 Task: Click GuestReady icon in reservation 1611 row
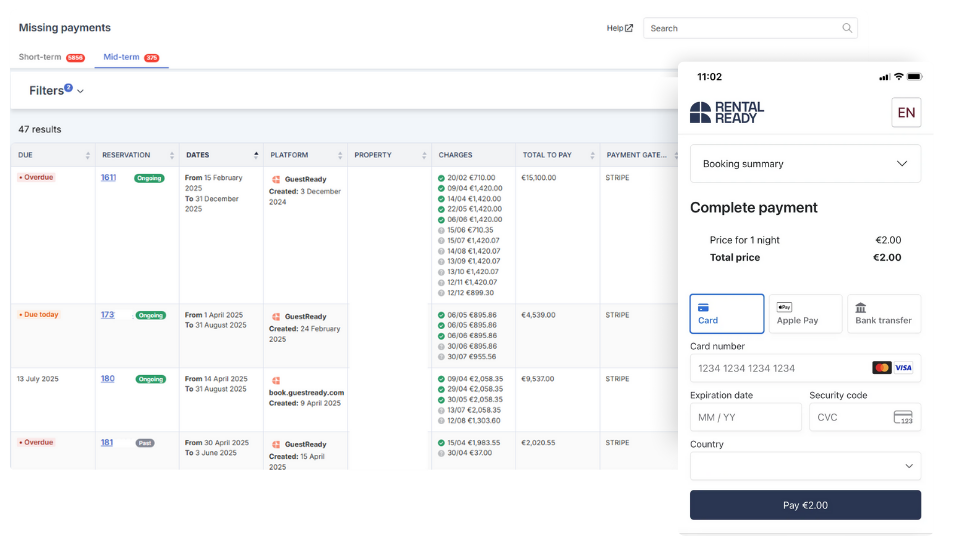(x=276, y=180)
